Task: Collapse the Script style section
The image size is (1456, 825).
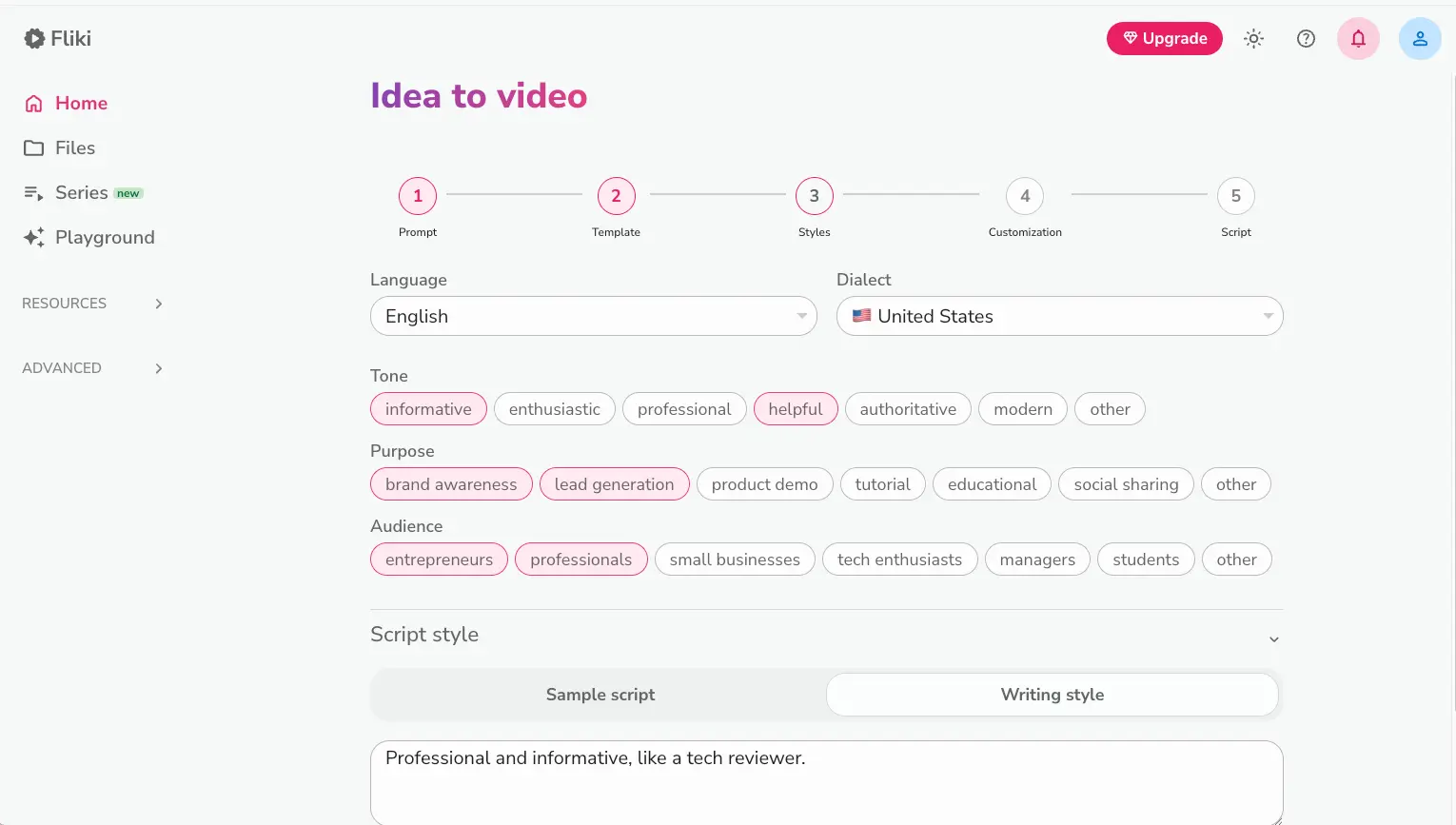Action: [1273, 638]
